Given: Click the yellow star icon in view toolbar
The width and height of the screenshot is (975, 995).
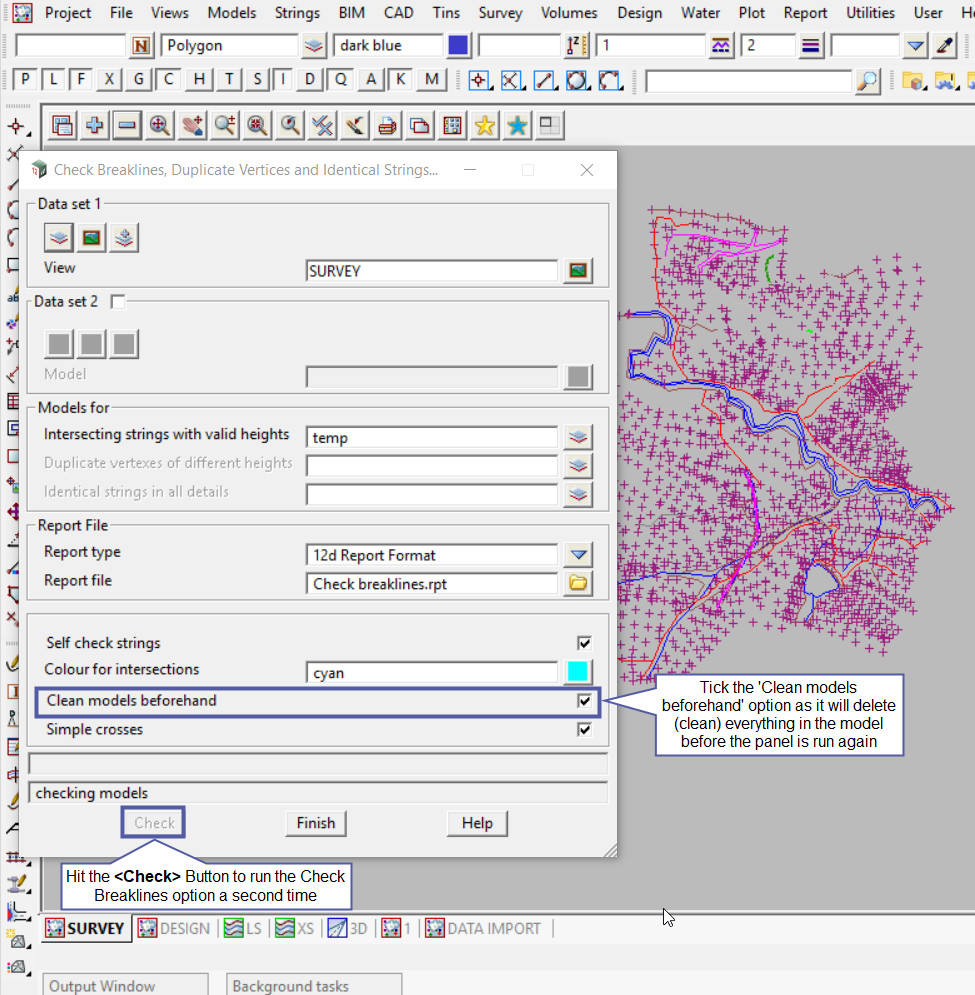Looking at the screenshot, I should [485, 125].
